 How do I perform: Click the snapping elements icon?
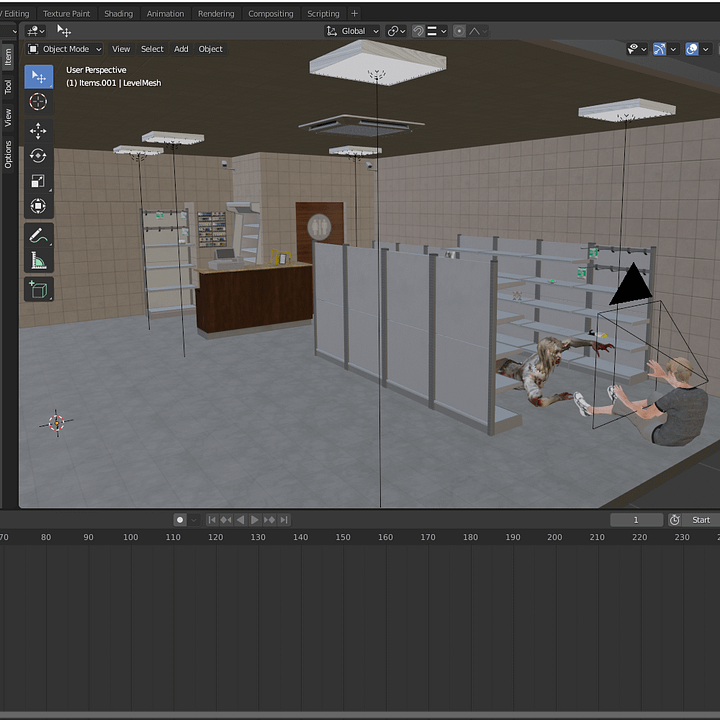tap(432, 31)
